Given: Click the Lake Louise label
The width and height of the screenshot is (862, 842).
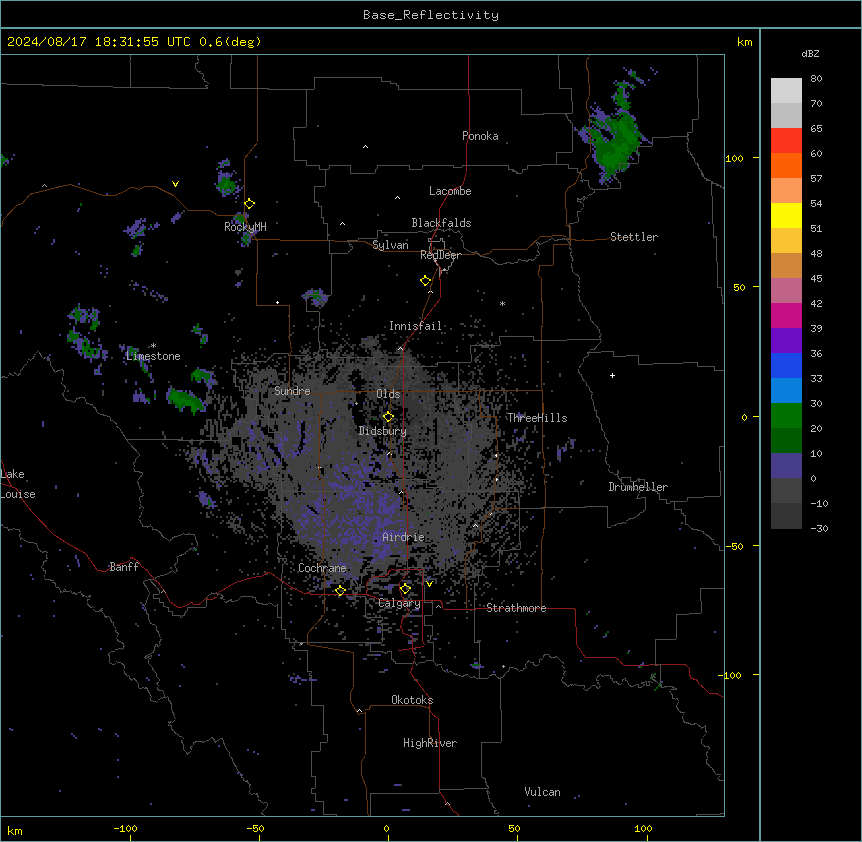Looking at the screenshot, I should coord(18,484).
